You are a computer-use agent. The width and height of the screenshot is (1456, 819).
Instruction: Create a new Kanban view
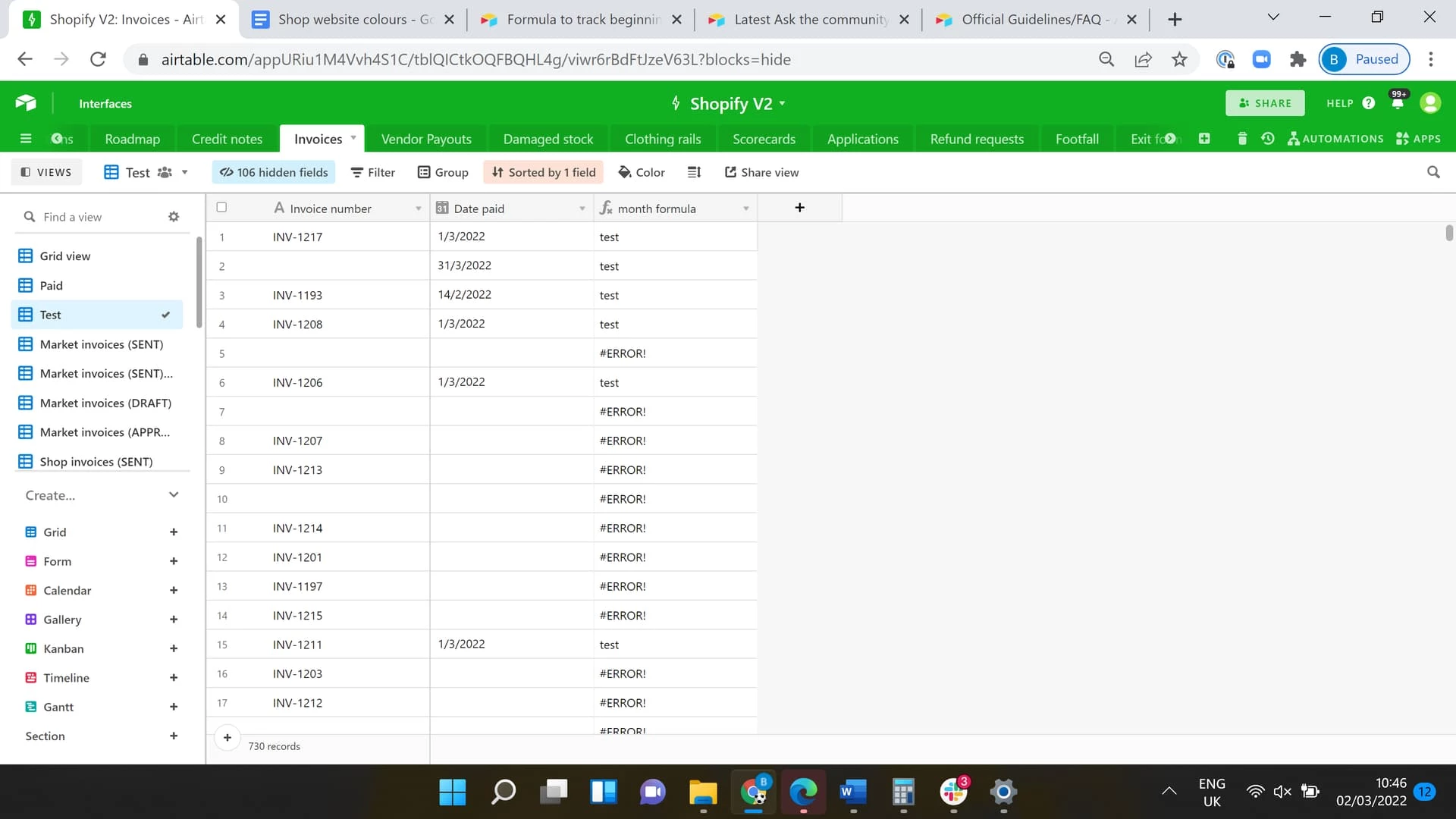(x=102, y=648)
